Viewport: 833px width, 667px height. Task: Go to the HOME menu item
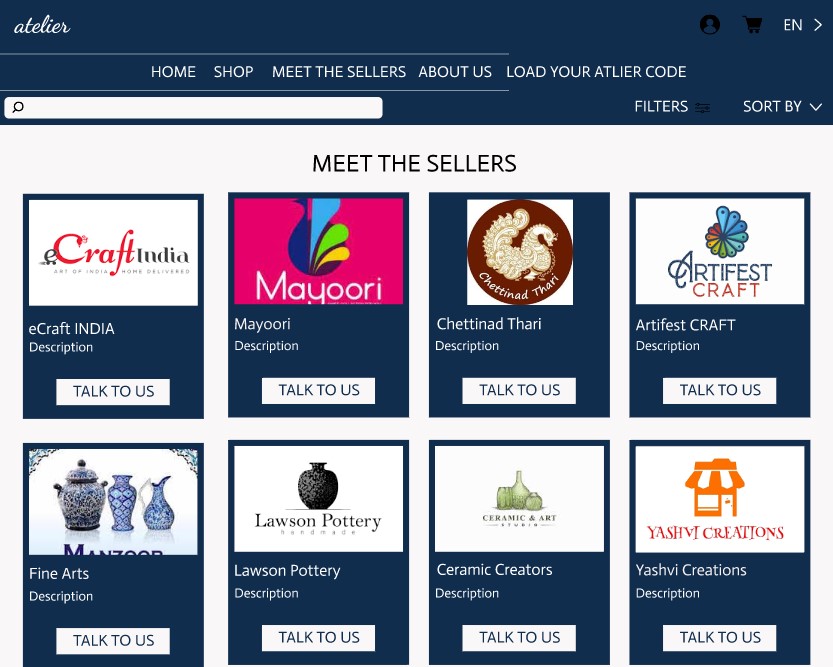point(173,72)
